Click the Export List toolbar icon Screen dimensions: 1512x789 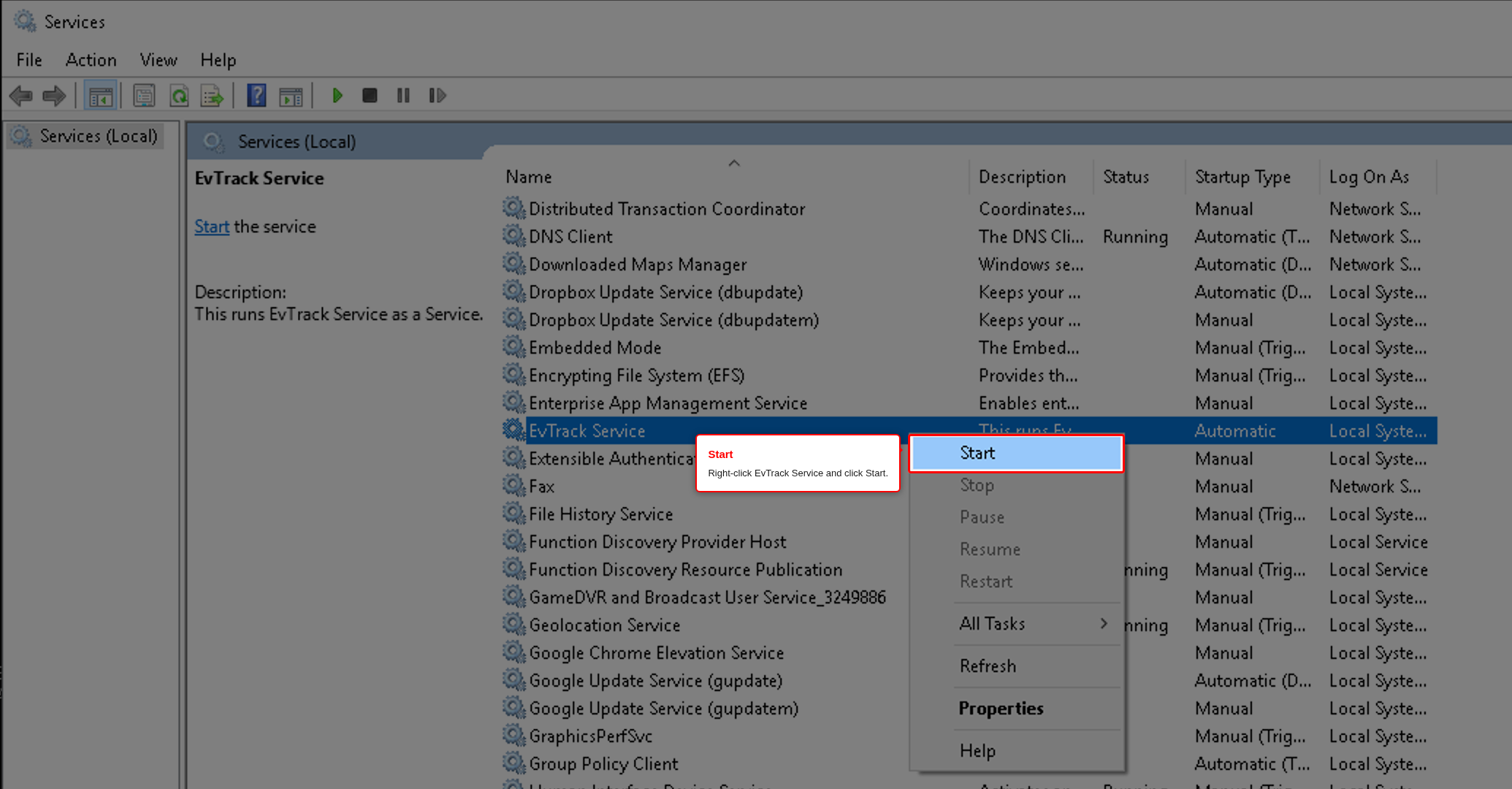pyautogui.click(x=212, y=96)
